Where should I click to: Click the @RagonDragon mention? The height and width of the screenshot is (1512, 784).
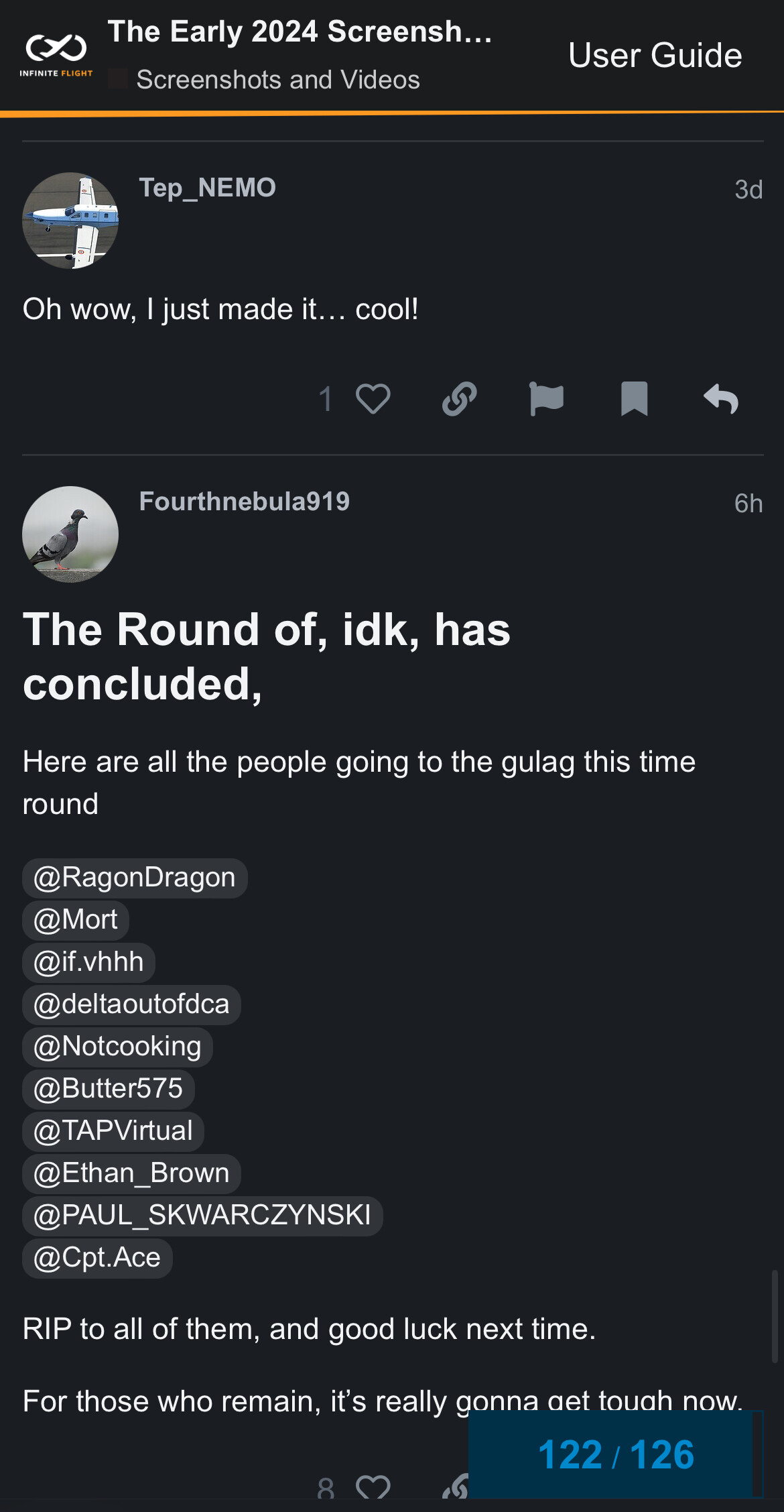(135, 878)
